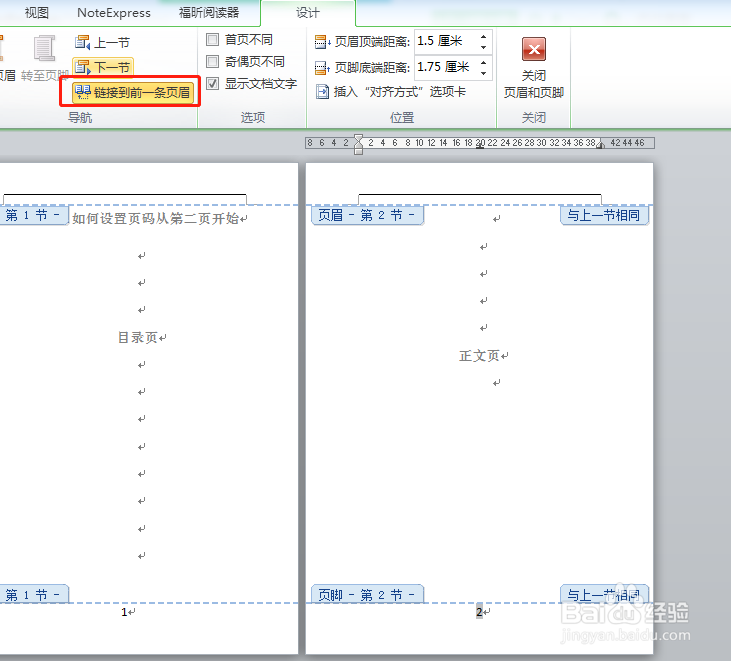Go to next section (下一节)
The image size is (731, 661).
103,67
